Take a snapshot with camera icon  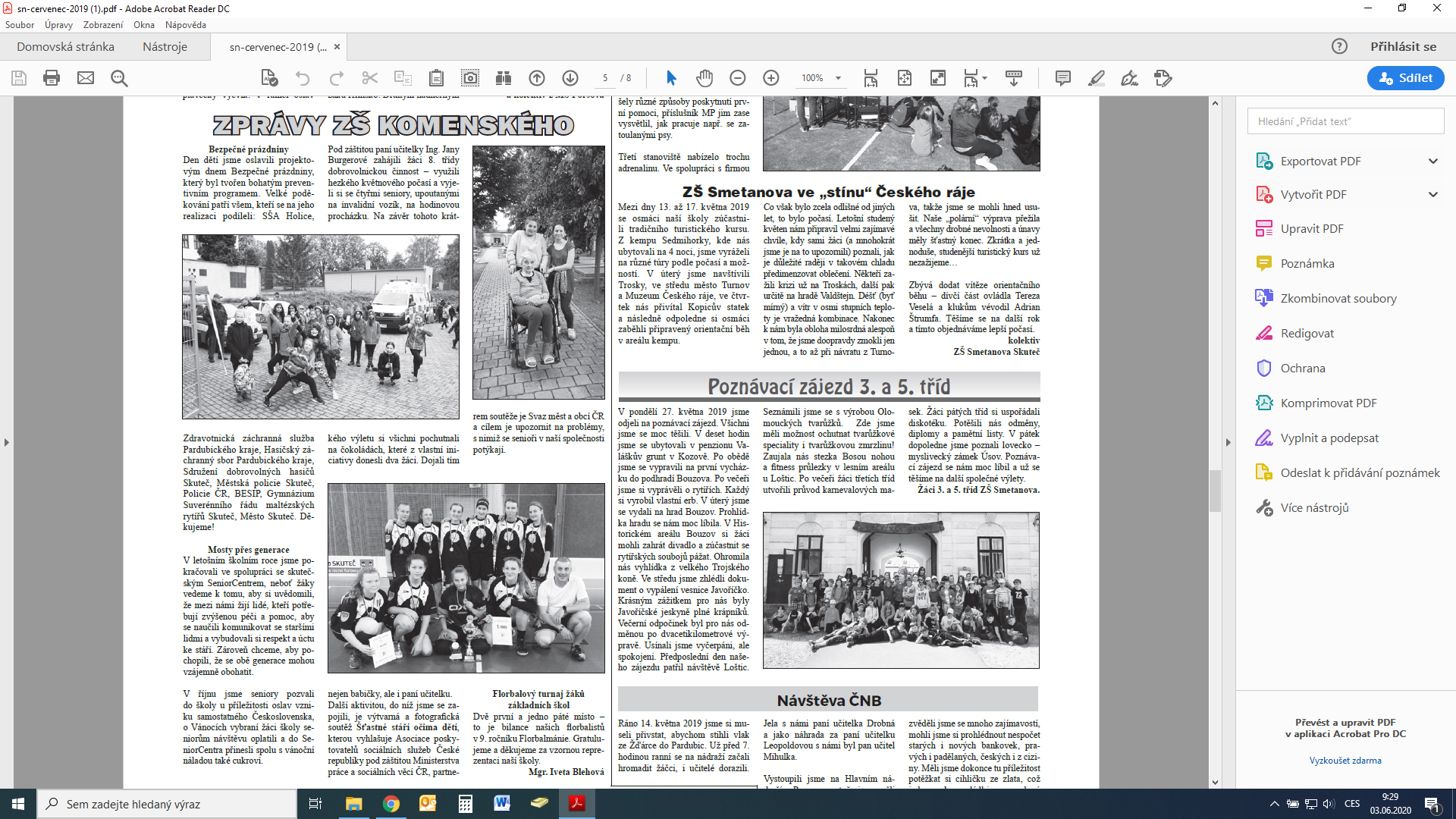pyautogui.click(x=470, y=78)
